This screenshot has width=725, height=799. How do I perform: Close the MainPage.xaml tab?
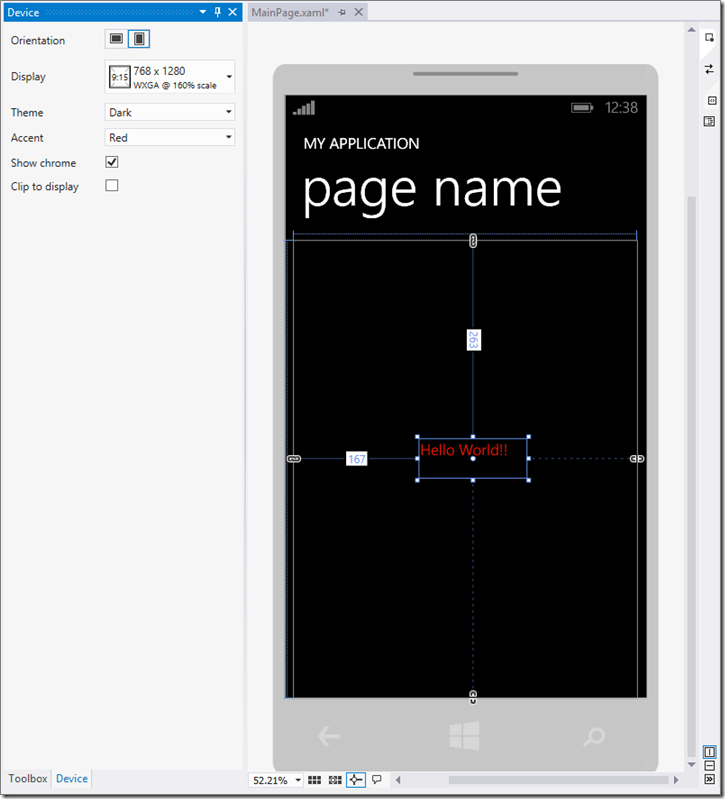click(x=357, y=12)
